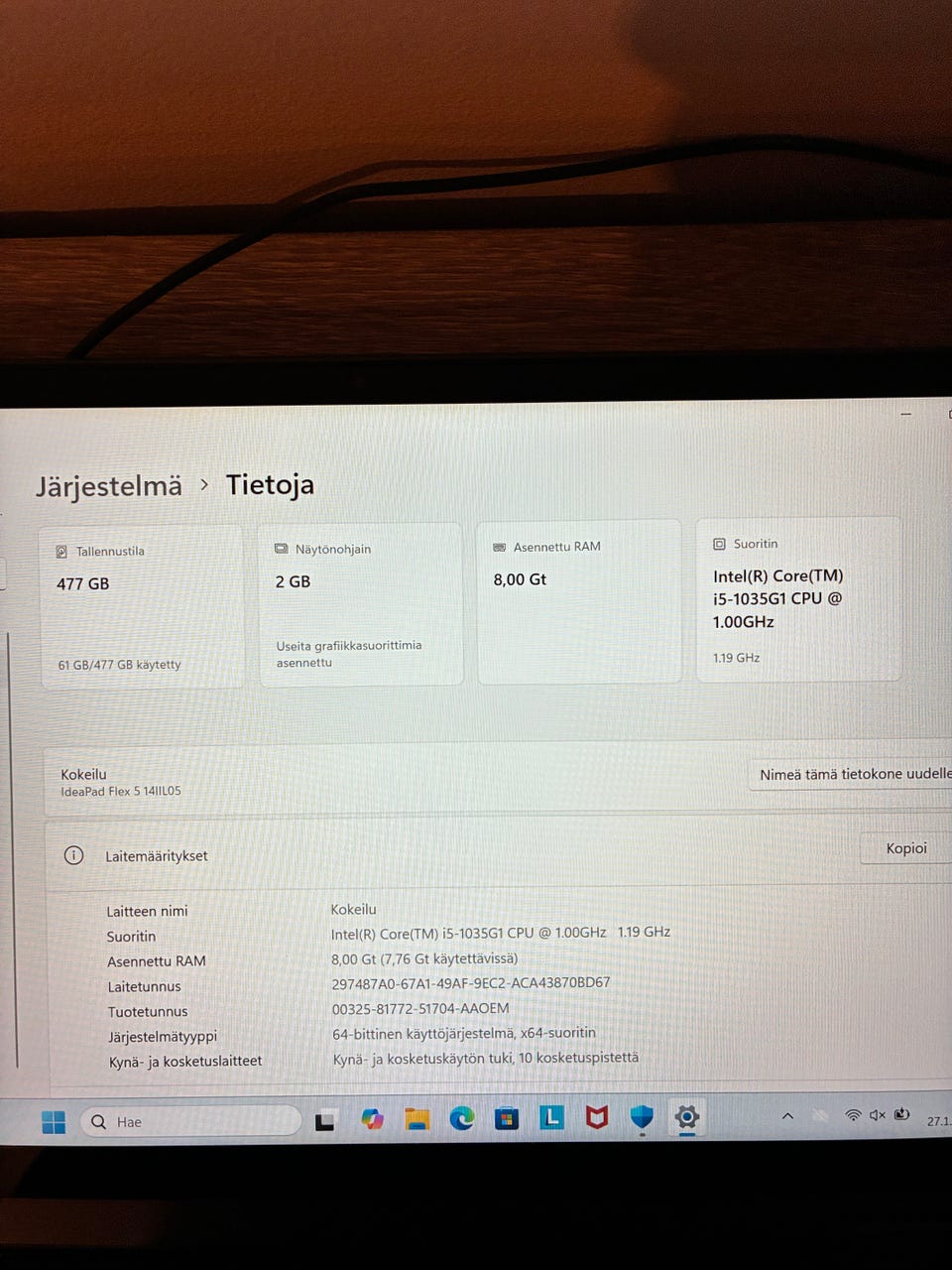This screenshot has height=1270, width=952.
Task: Open Task View from the taskbar
Action: pos(325,1122)
